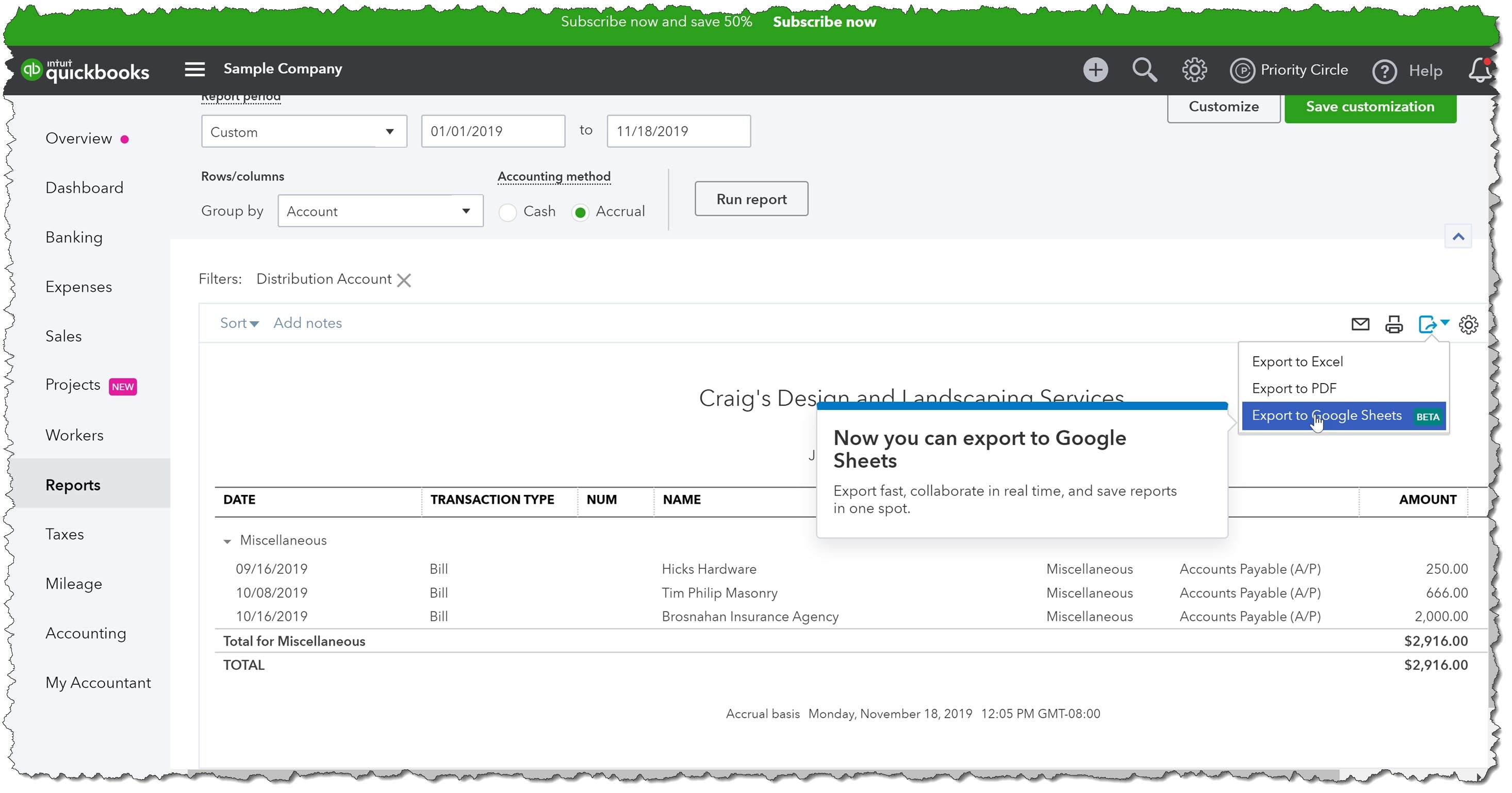
Task: Click Total for Miscellaneous row
Action: 850,641
